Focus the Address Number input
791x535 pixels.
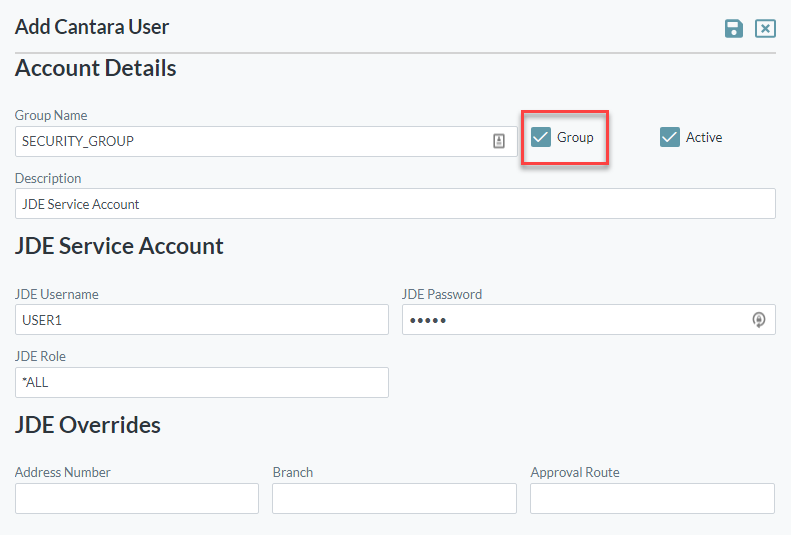click(137, 498)
